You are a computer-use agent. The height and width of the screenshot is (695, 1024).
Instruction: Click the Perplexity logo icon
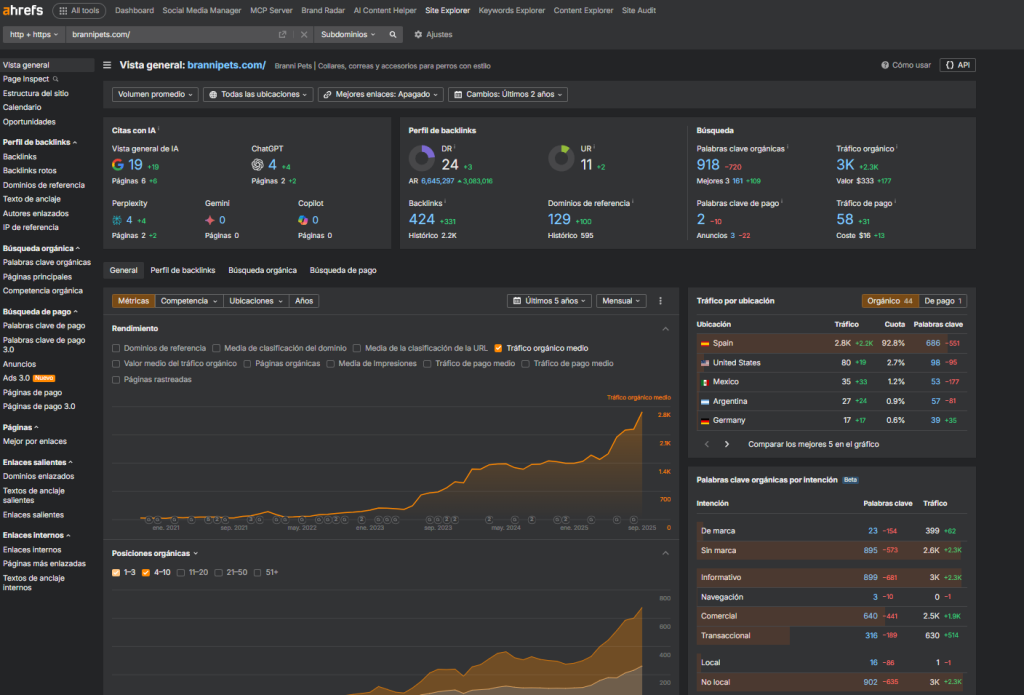[117, 220]
